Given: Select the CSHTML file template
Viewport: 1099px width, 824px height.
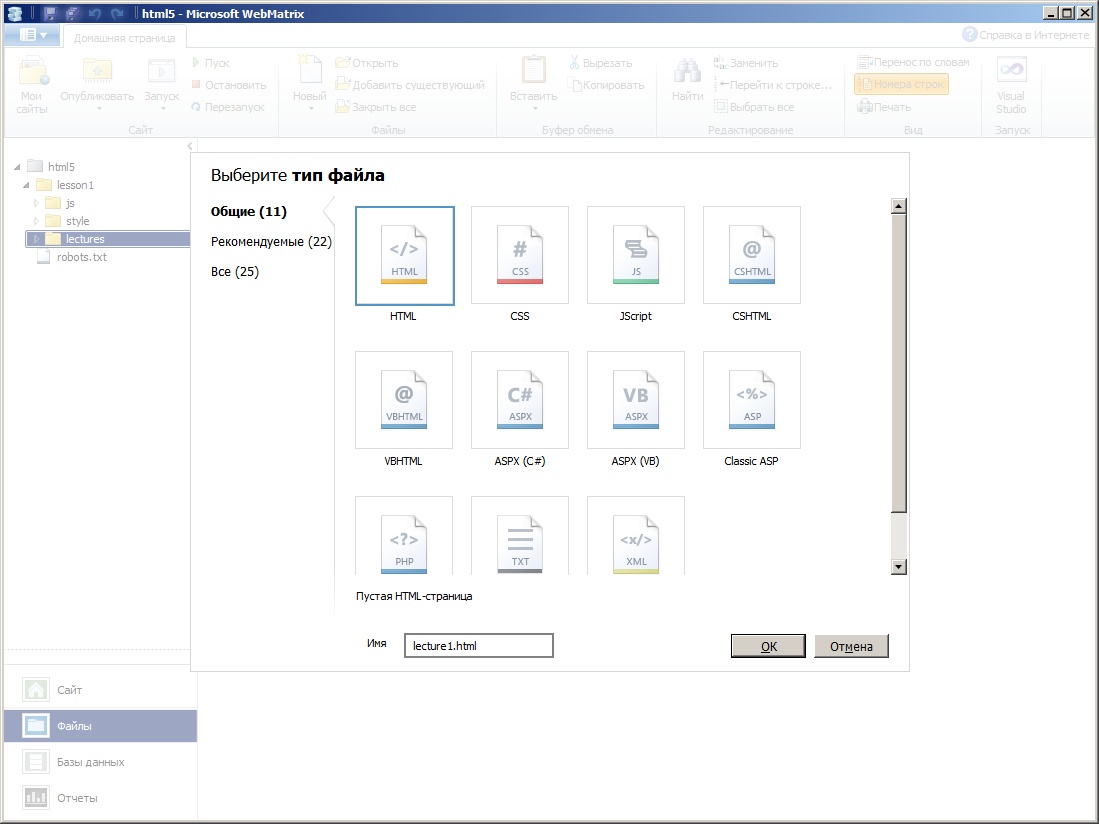Looking at the screenshot, I should coord(752,255).
